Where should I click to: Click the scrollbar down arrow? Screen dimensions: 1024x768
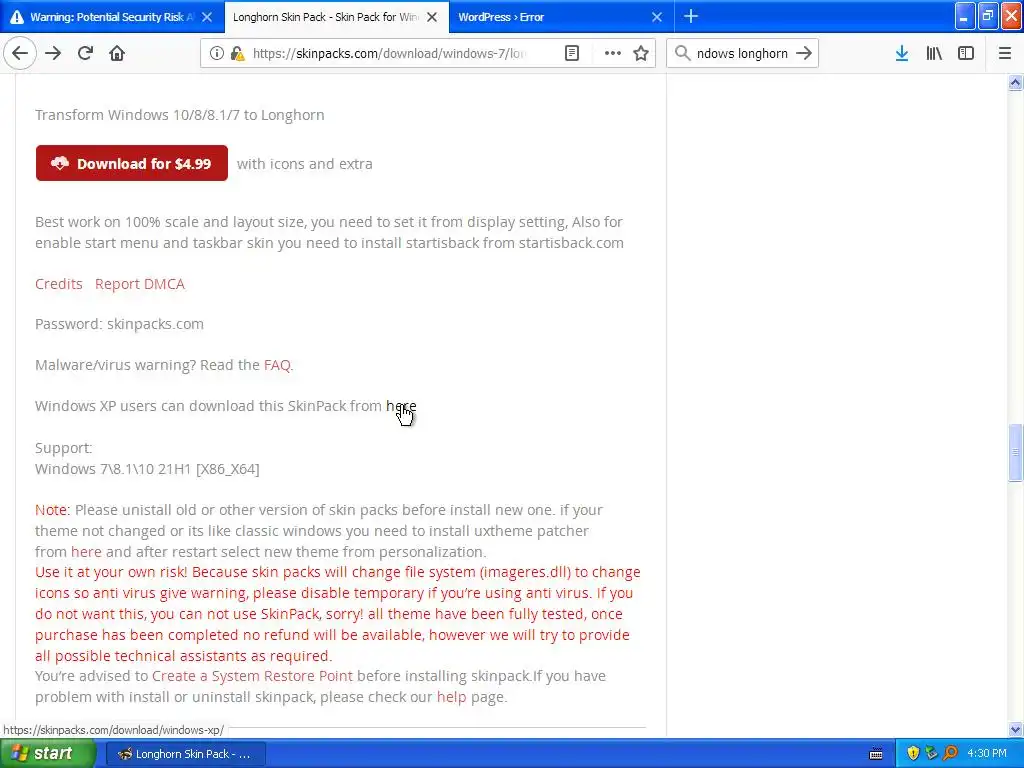pyautogui.click(x=1015, y=729)
